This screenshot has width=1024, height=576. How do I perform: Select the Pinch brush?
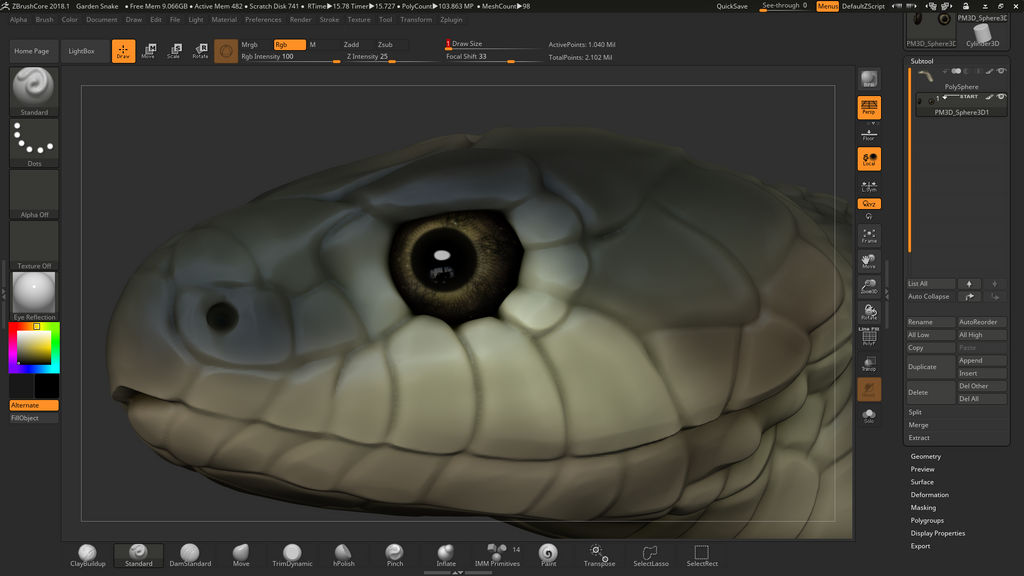point(394,555)
